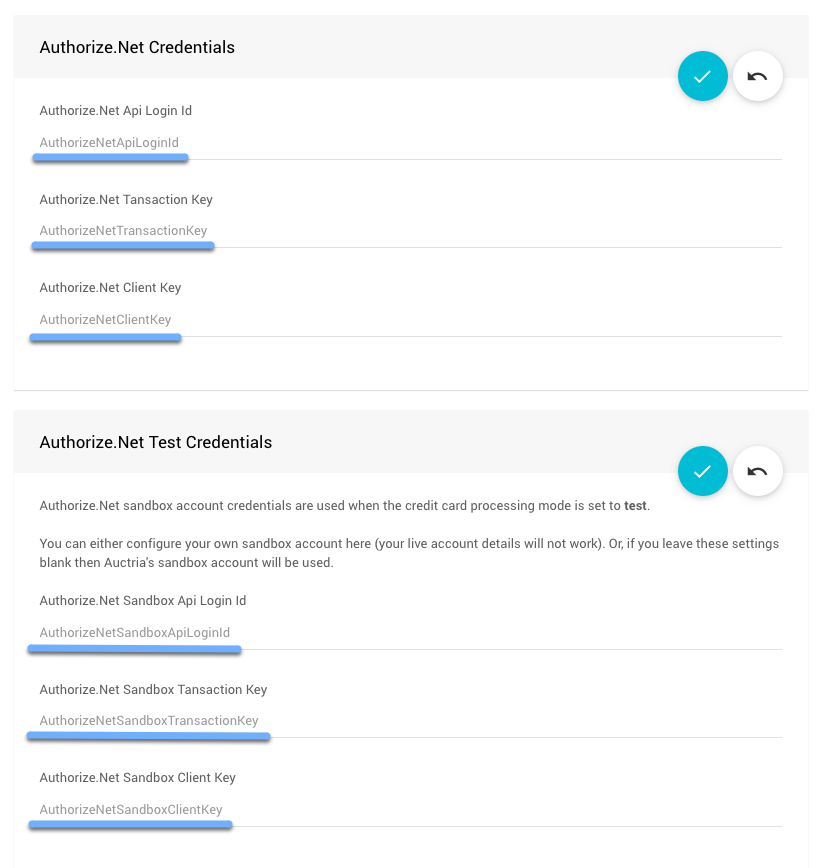Image resolution: width=820 pixels, height=868 pixels.
Task: Click the Authorize.Net Test Credentials header
Action: [x=155, y=442]
